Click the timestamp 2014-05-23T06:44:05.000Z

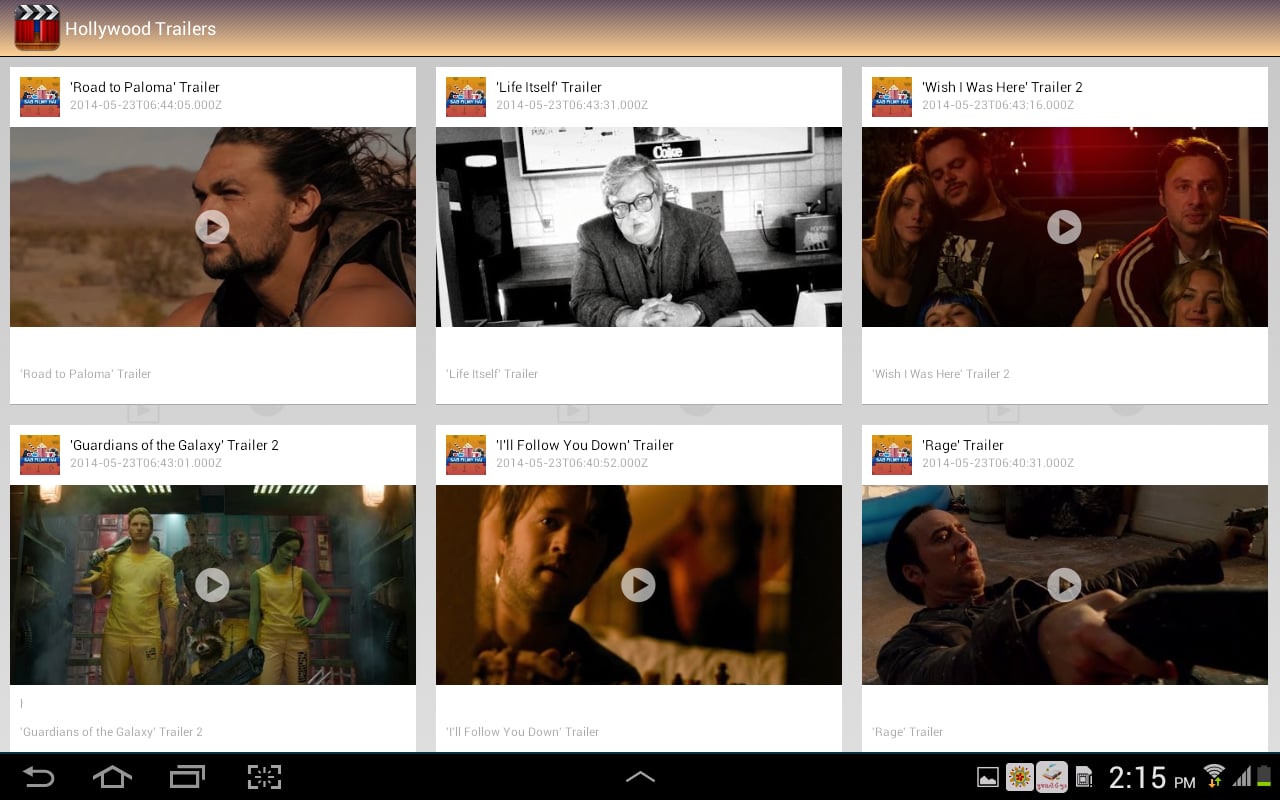(x=146, y=105)
